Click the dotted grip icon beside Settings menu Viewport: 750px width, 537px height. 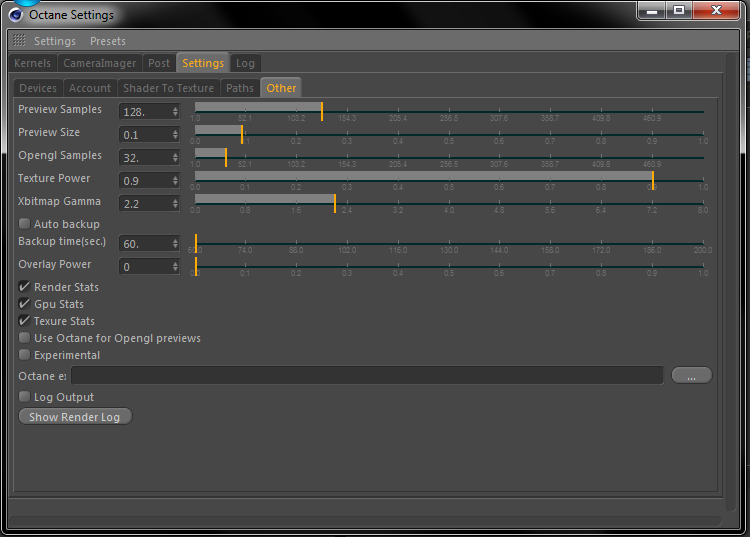(19, 40)
